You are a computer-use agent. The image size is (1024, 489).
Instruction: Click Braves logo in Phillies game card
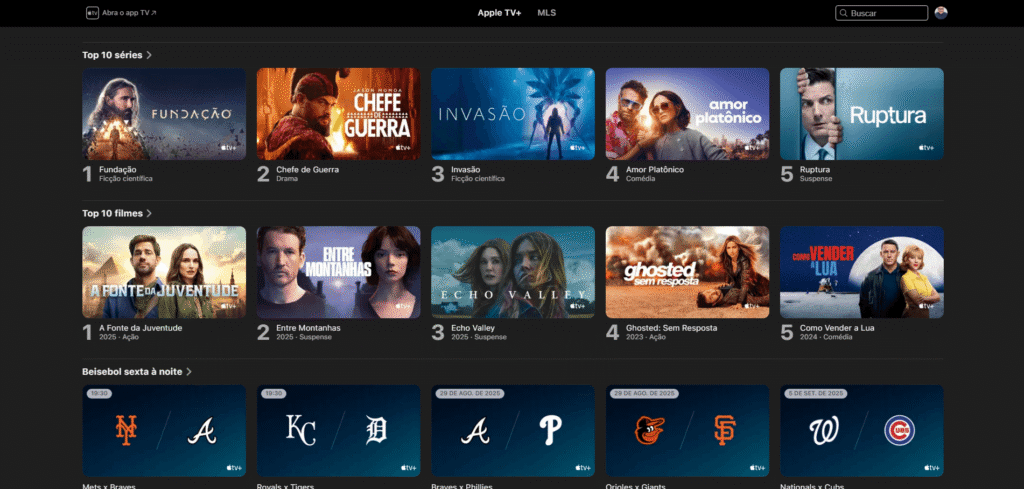(x=475, y=431)
